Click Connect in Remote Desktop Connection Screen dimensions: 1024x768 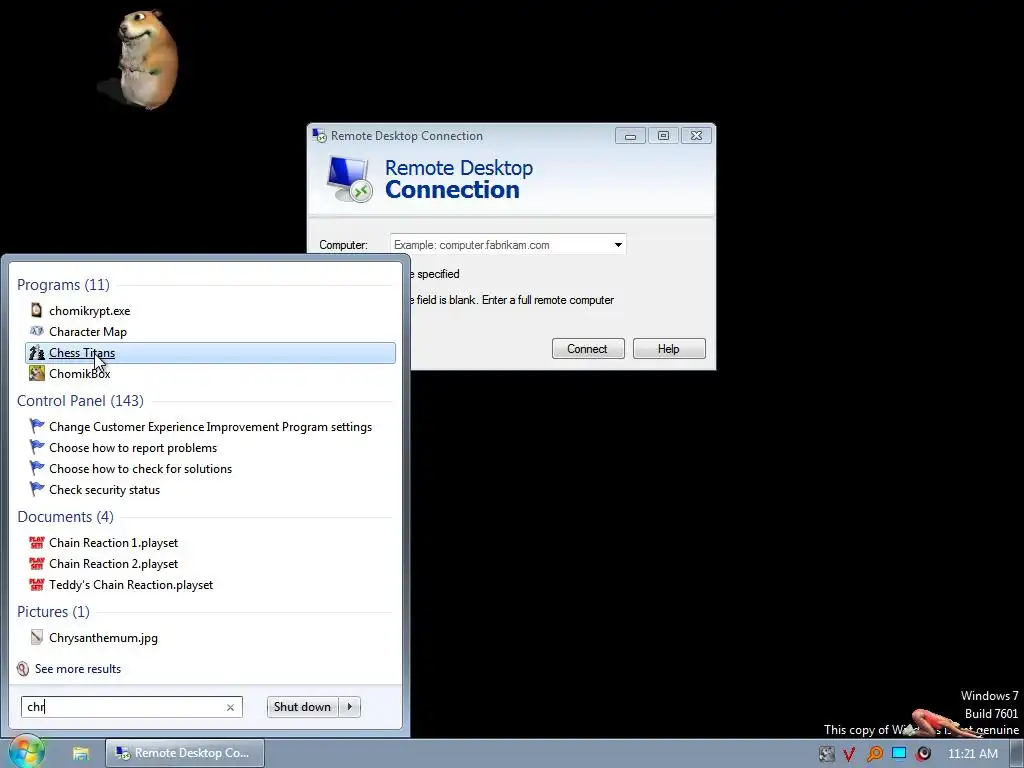588,349
